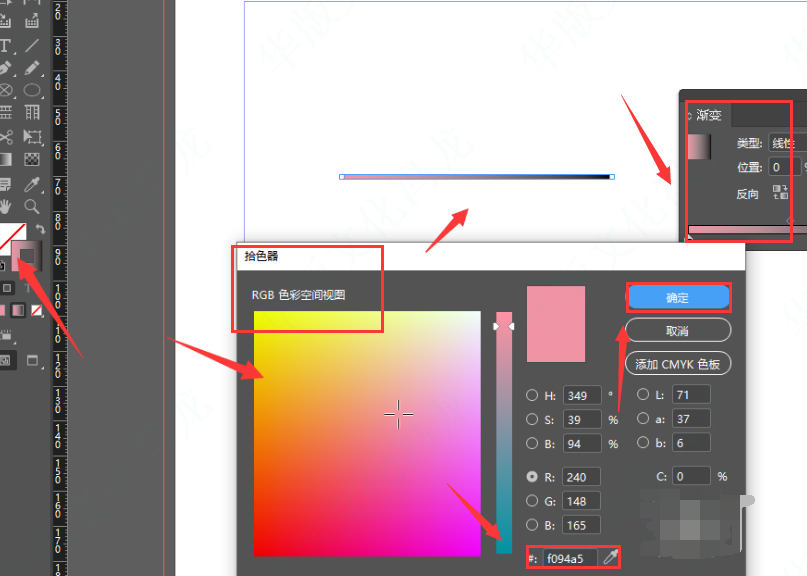
Task: Select the S saturation radio button
Action: pos(532,420)
